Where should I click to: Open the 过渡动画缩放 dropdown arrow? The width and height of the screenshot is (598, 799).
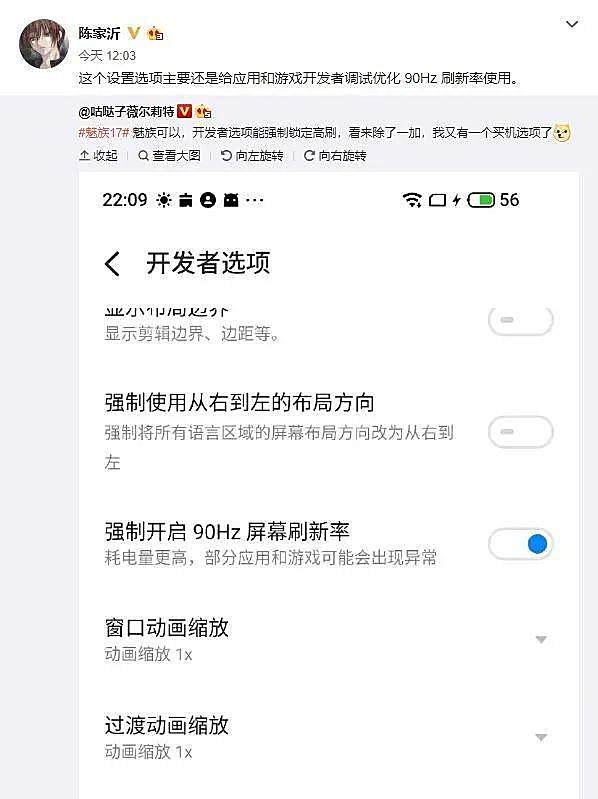[541, 737]
